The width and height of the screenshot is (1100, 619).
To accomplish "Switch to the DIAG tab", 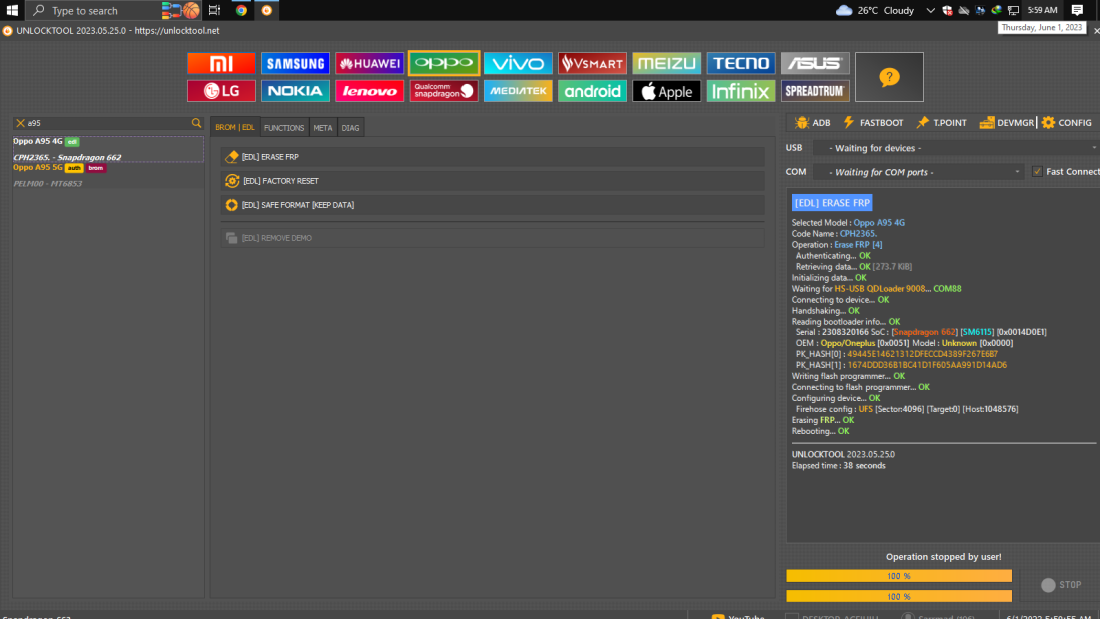I will 350,128.
